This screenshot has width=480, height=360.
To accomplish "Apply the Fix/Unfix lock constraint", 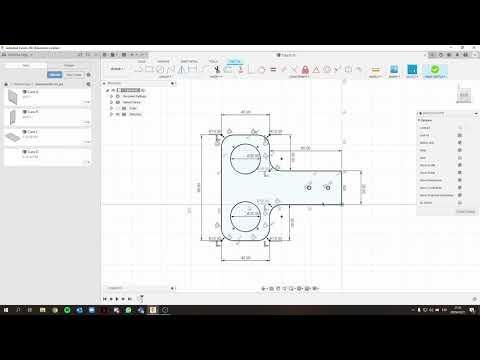I will [305, 69].
